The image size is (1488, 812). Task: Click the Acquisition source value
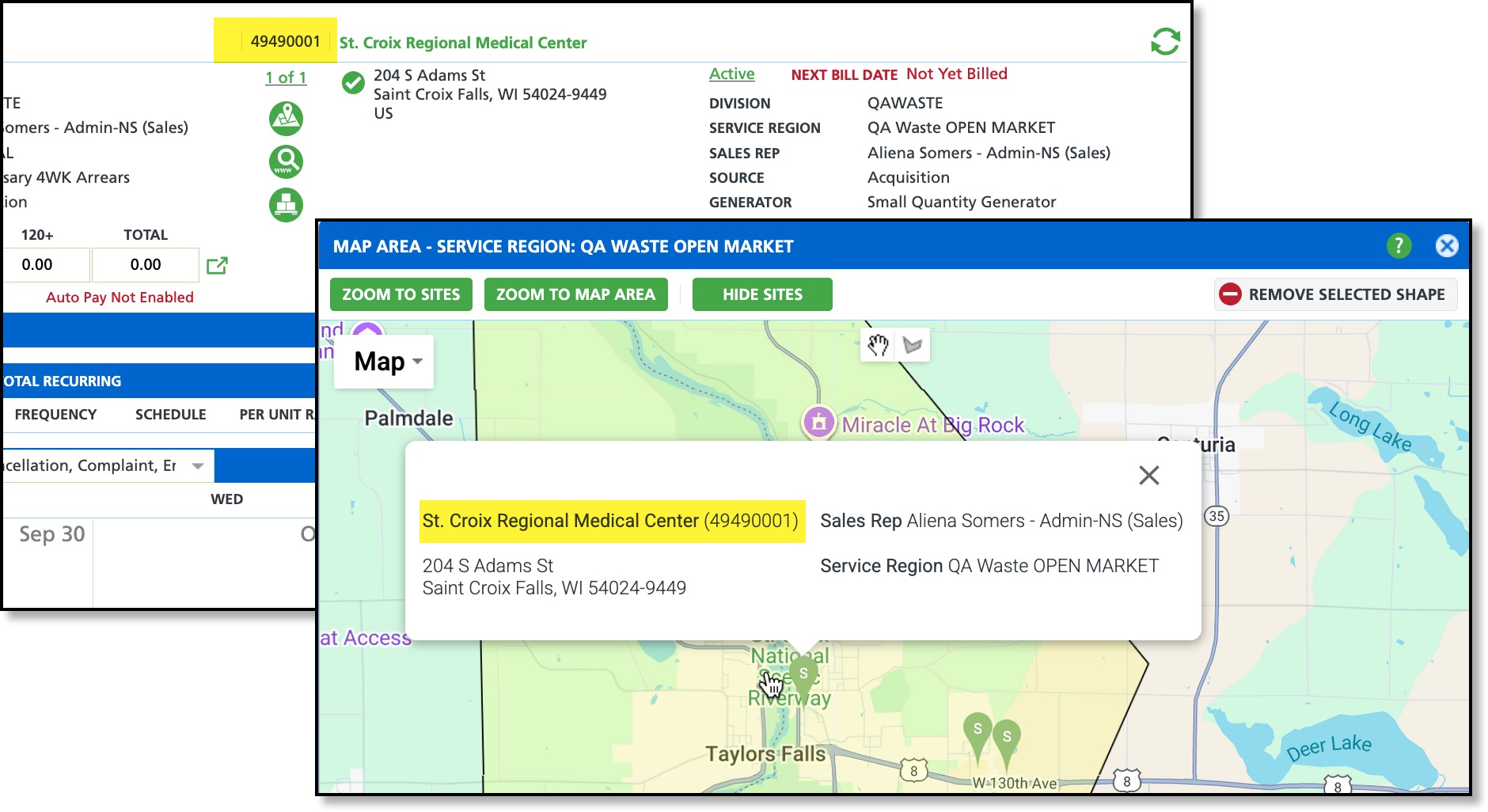[x=909, y=177]
